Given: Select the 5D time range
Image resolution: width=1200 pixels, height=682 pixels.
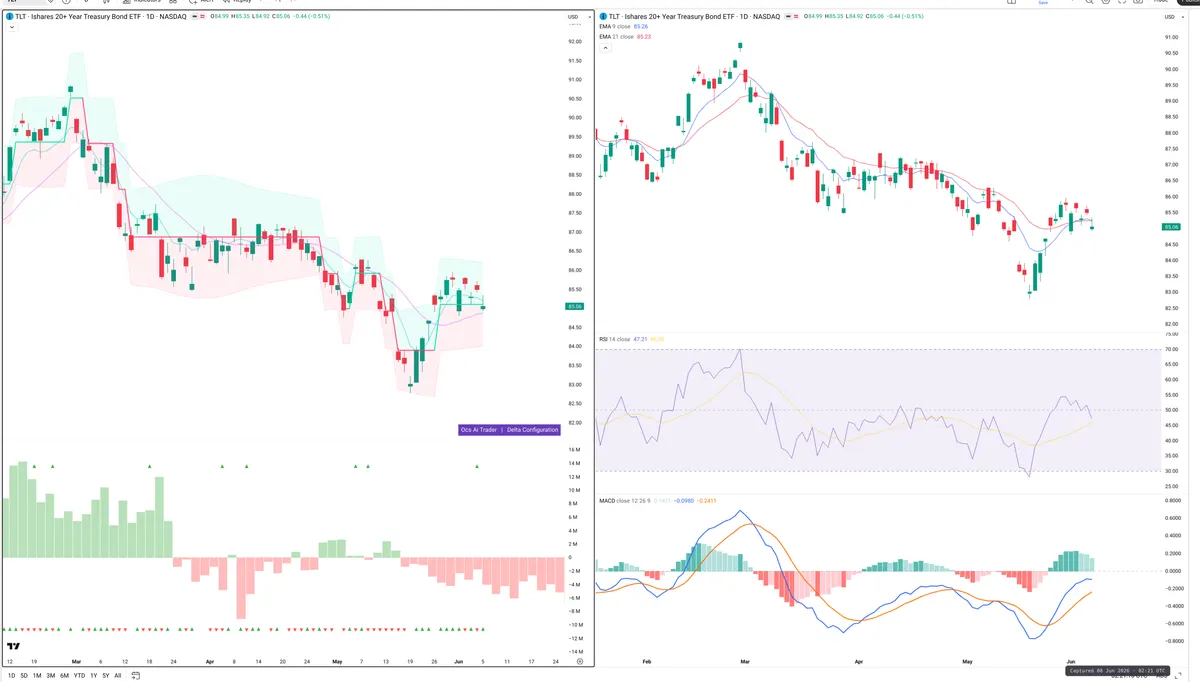Looking at the screenshot, I should point(24,675).
